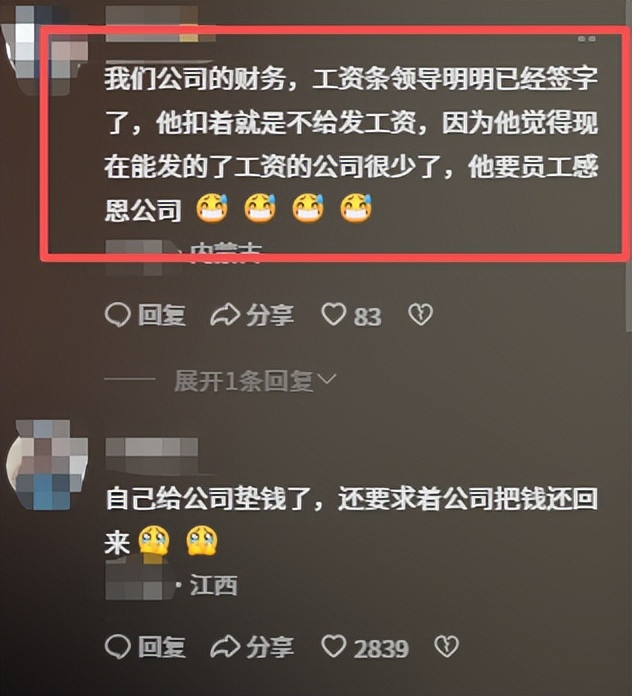This screenshot has height=696, width=632.
Task: Open the more-options dots in highlighted comment
Action: [x=587, y=40]
